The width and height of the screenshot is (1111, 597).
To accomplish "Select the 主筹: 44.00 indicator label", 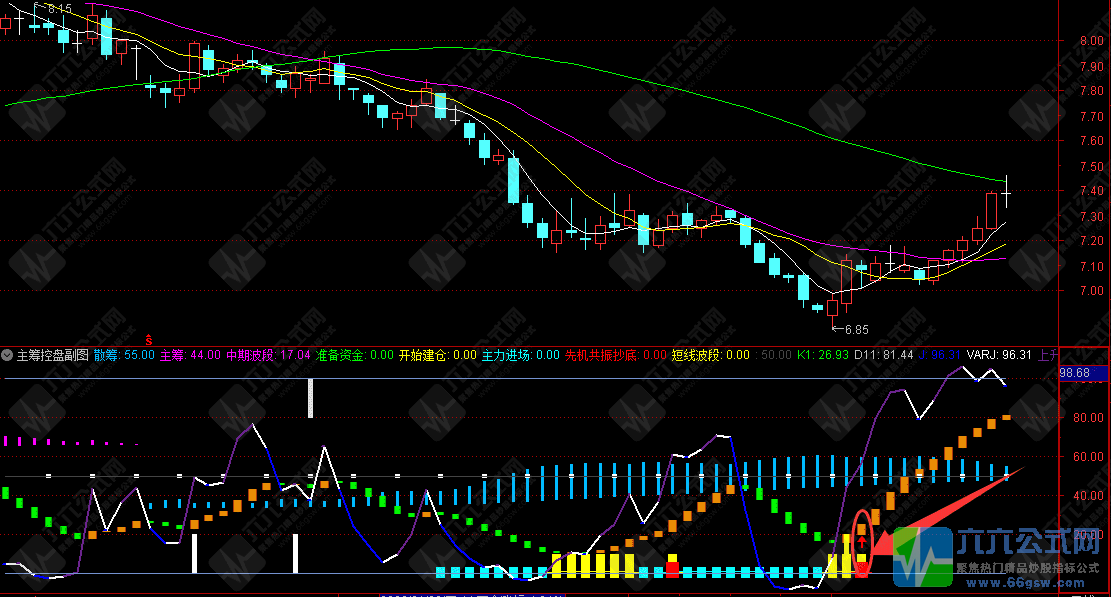I will pyautogui.click(x=190, y=355).
